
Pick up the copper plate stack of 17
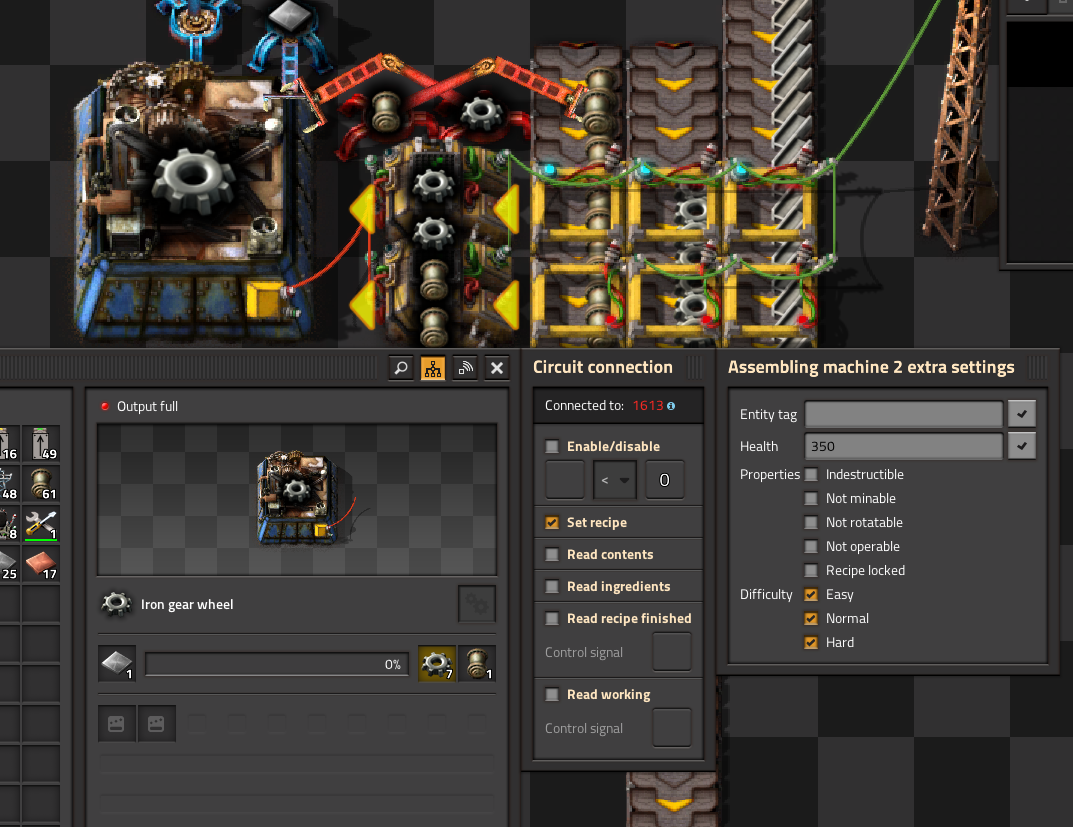tap(41, 564)
